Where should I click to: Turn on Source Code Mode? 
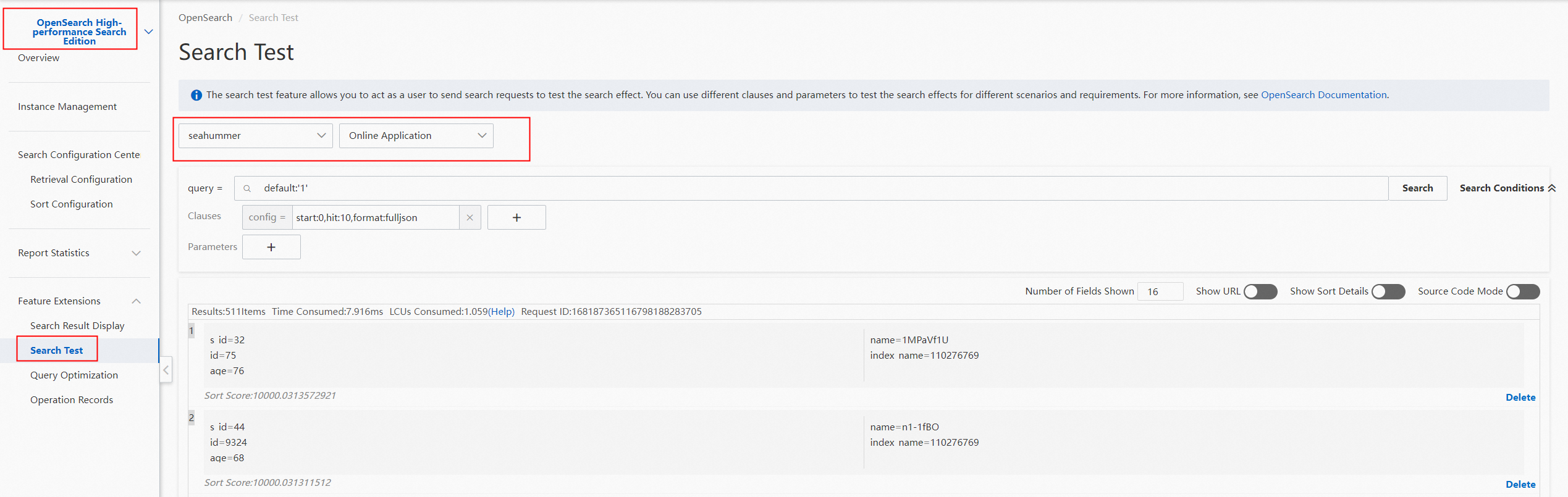click(1523, 291)
